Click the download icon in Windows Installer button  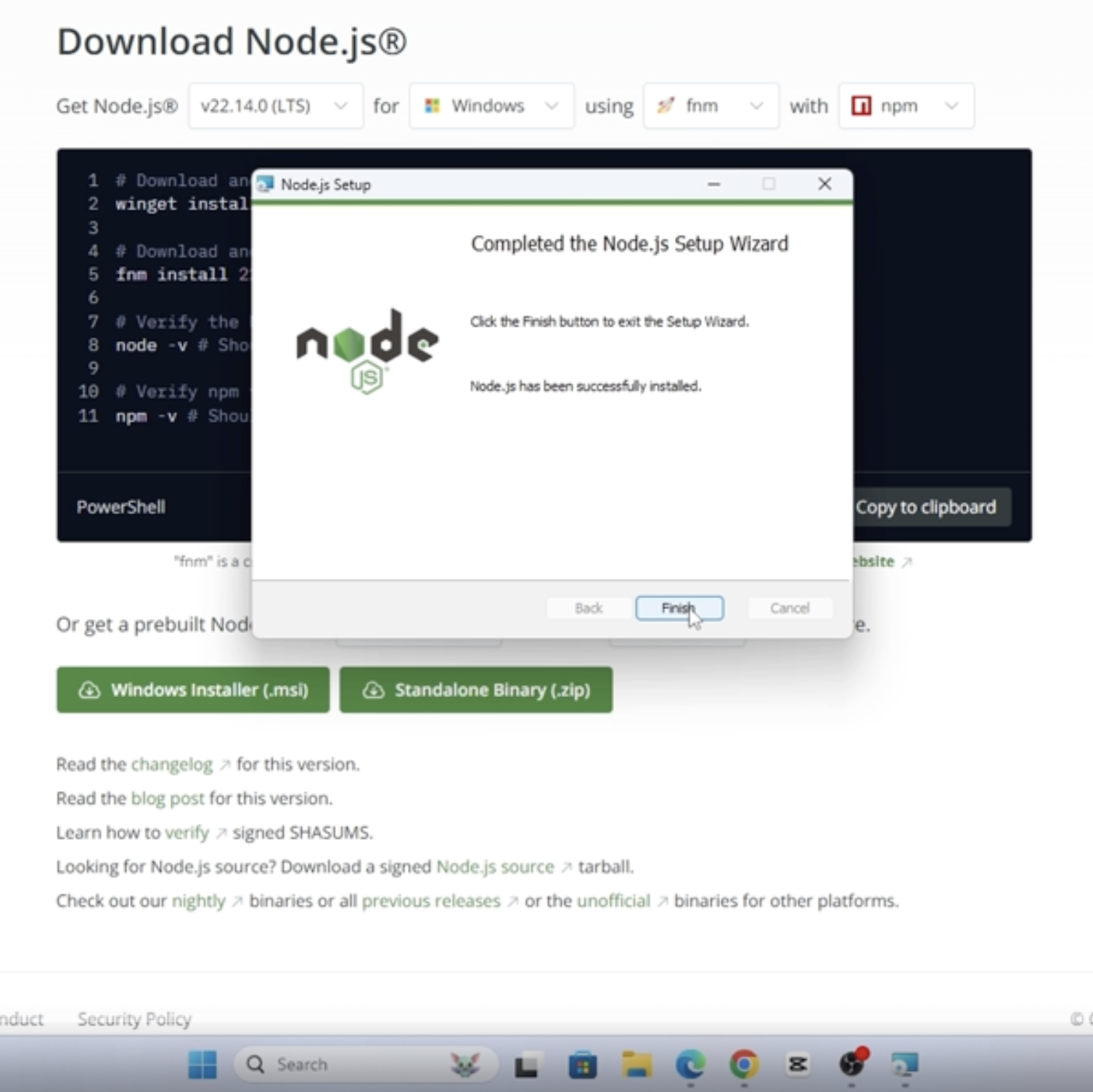89,690
